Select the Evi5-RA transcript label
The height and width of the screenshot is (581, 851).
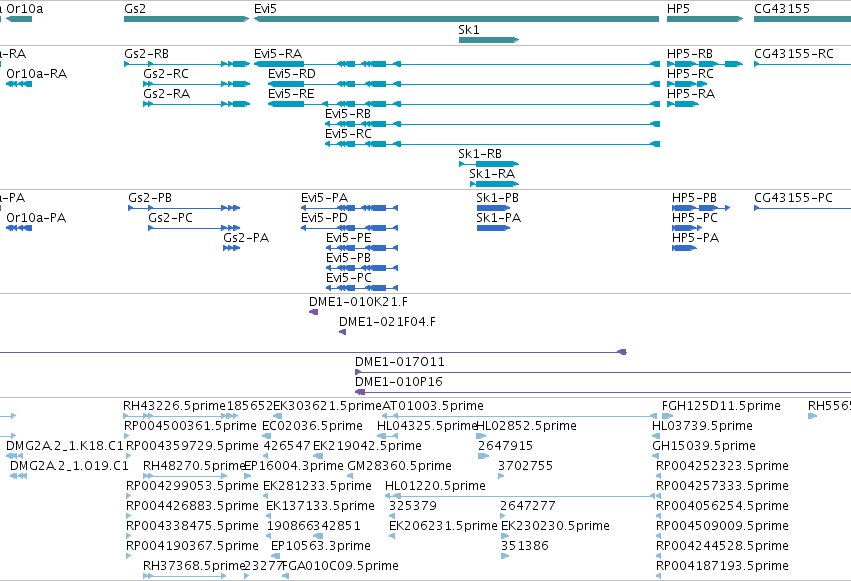click(x=278, y=54)
